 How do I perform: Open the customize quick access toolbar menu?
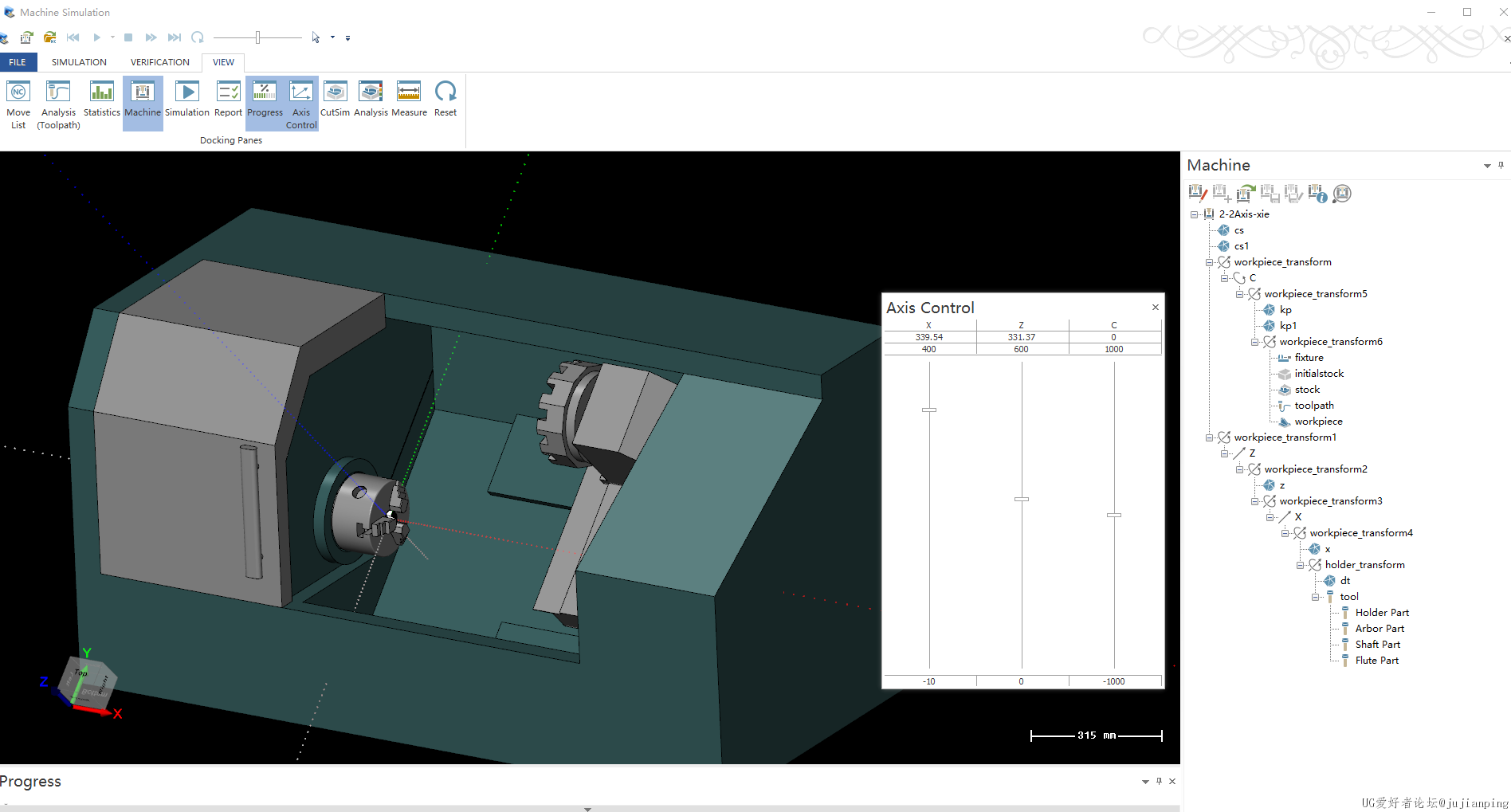coord(347,37)
